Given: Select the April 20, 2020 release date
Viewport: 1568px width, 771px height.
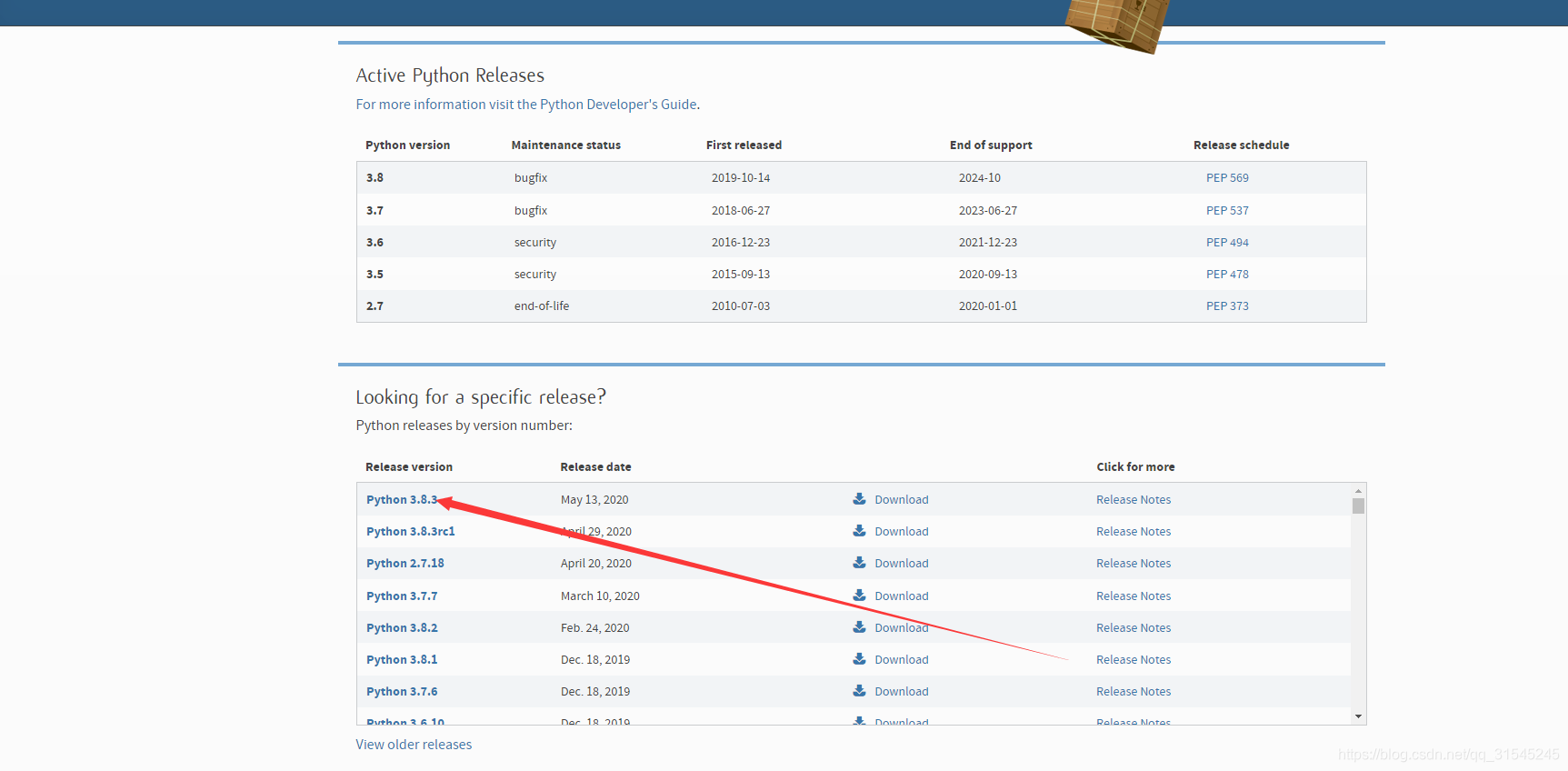Looking at the screenshot, I should (x=596, y=564).
